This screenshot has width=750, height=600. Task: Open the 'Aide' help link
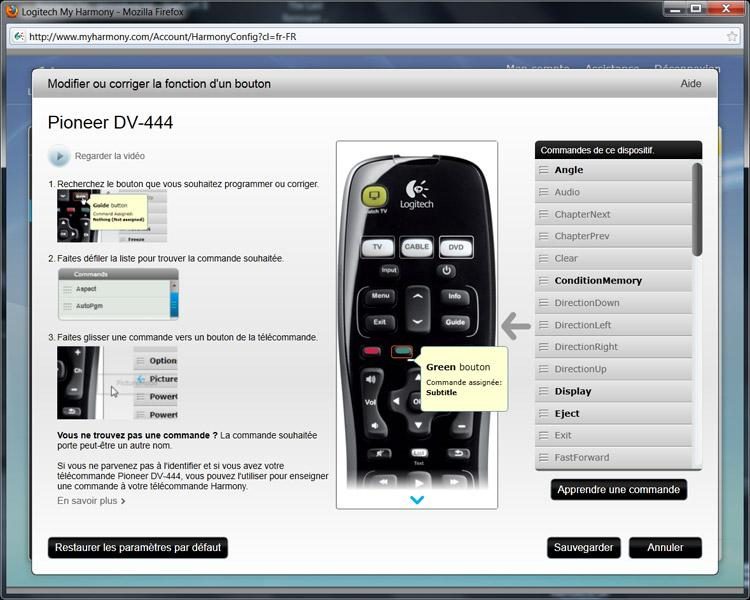691,84
